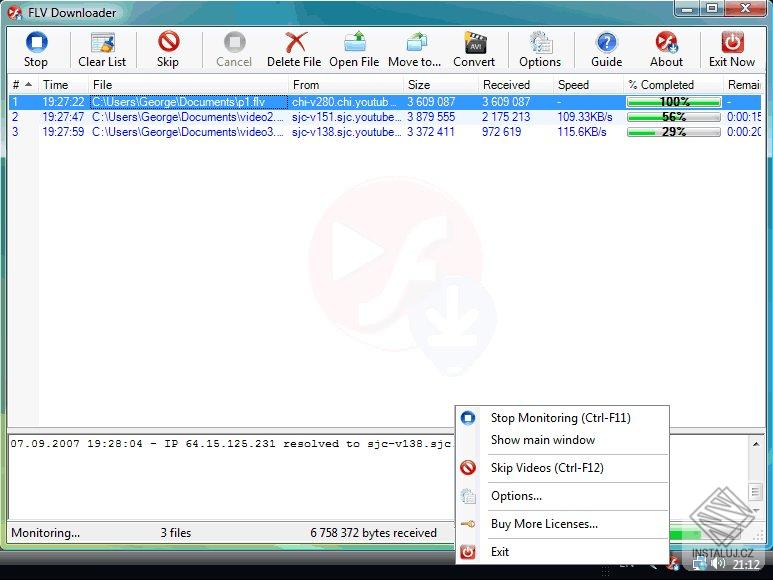The height and width of the screenshot is (580, 773).
Task: Click the 29% progress bar of video3
Action: [x=674, y=132]
